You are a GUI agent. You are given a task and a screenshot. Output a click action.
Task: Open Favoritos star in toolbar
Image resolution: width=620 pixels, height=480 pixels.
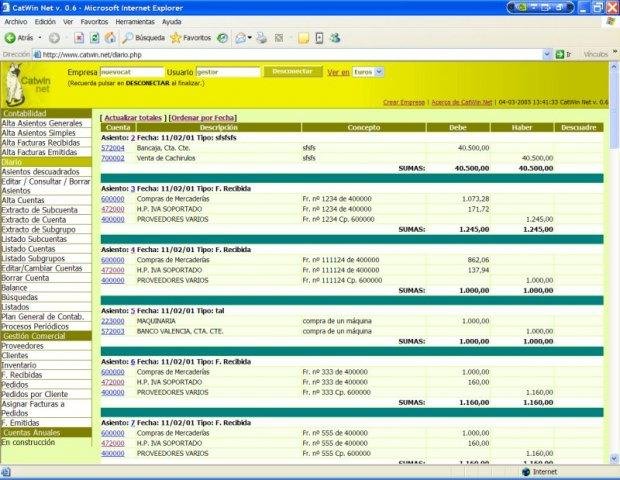coord(191,38)
